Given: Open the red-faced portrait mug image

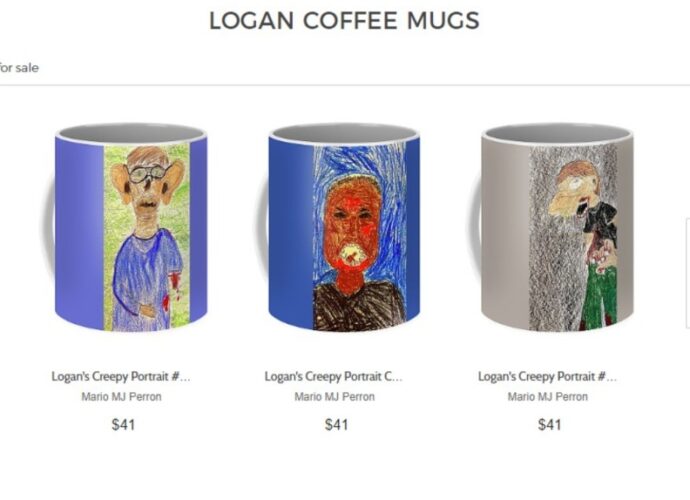Looking at the screenshot, I should 338,227.
